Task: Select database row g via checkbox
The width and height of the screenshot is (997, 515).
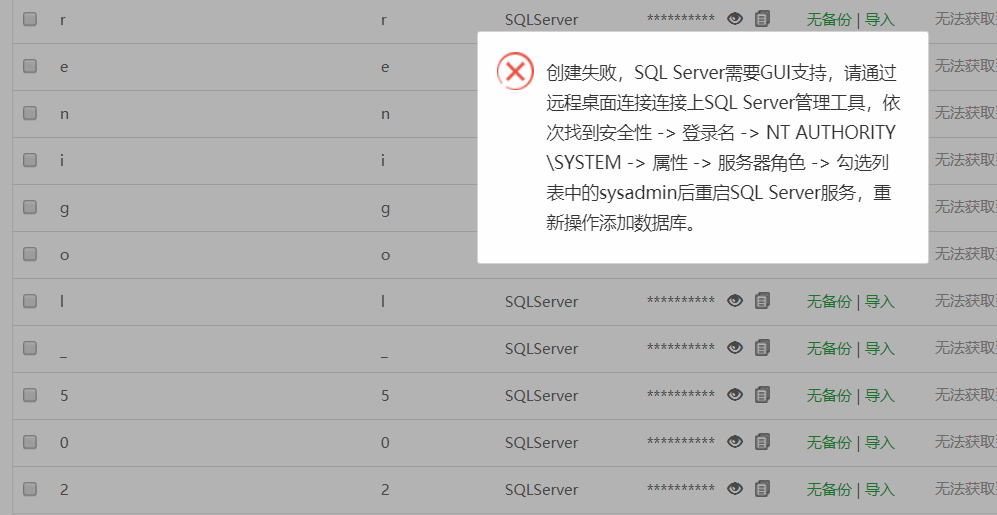Action: click(x=30, y=207)
